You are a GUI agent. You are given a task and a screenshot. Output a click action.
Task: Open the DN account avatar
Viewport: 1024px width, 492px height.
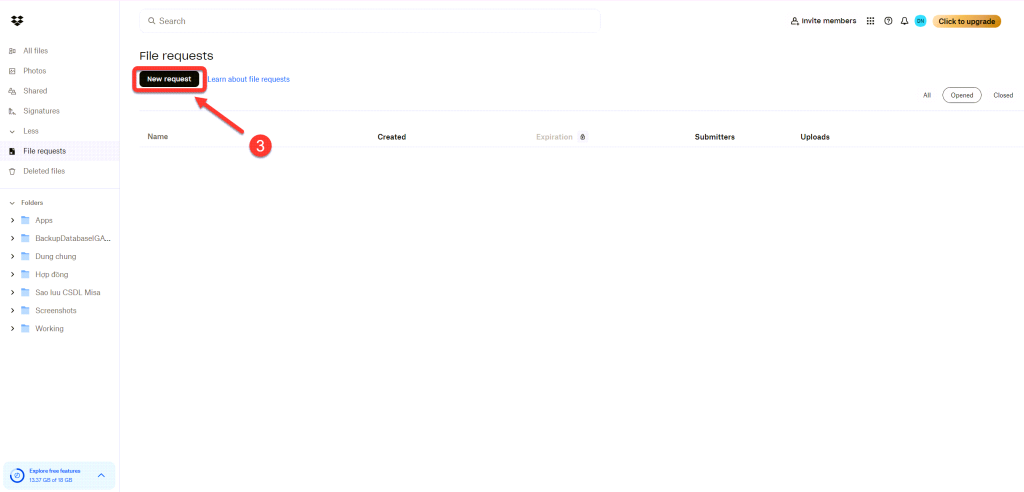pos(920,21)
